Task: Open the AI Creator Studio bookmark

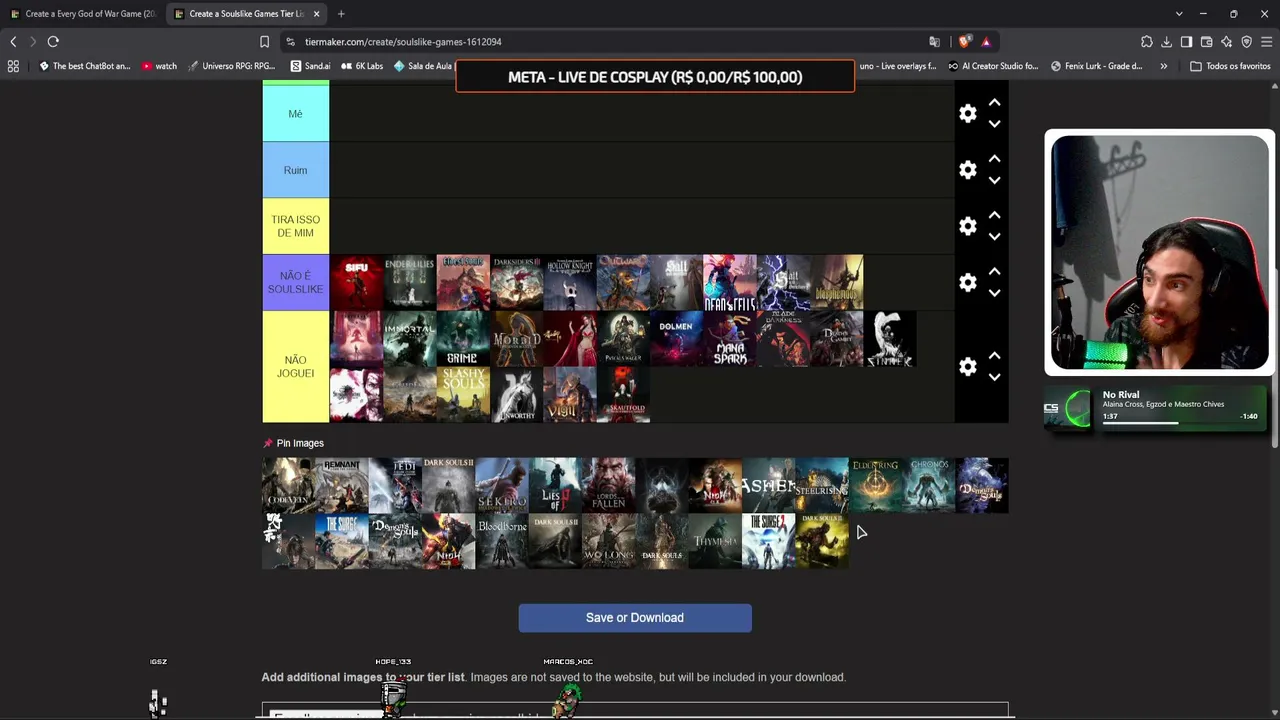Action: point(993,66)
